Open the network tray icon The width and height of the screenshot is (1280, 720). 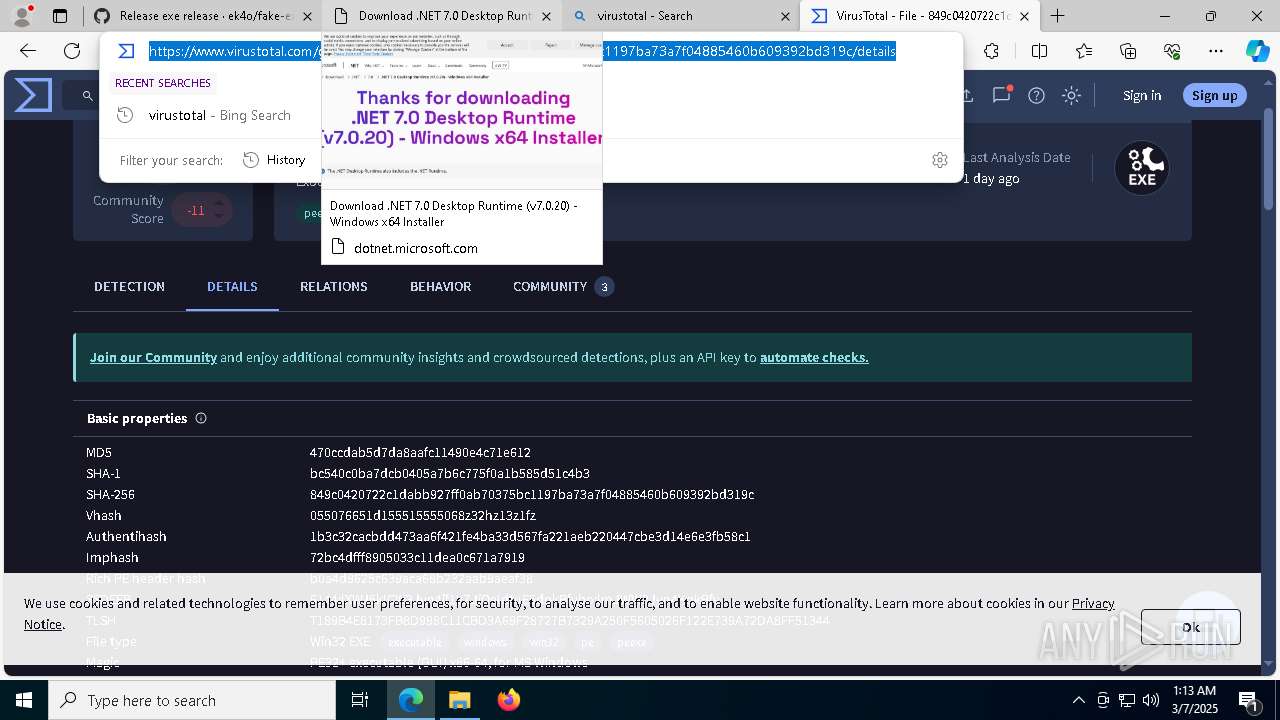1127,700
